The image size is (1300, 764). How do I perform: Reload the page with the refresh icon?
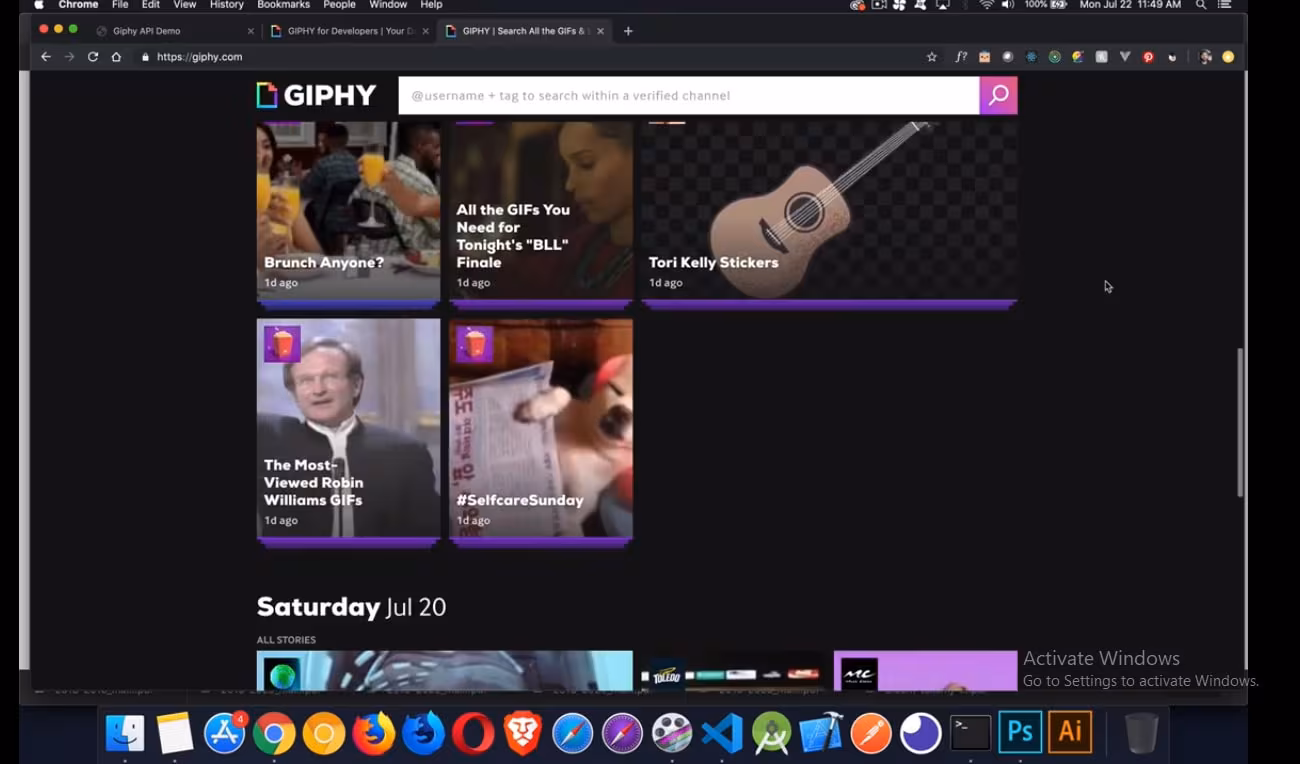[x=93, y=57]
